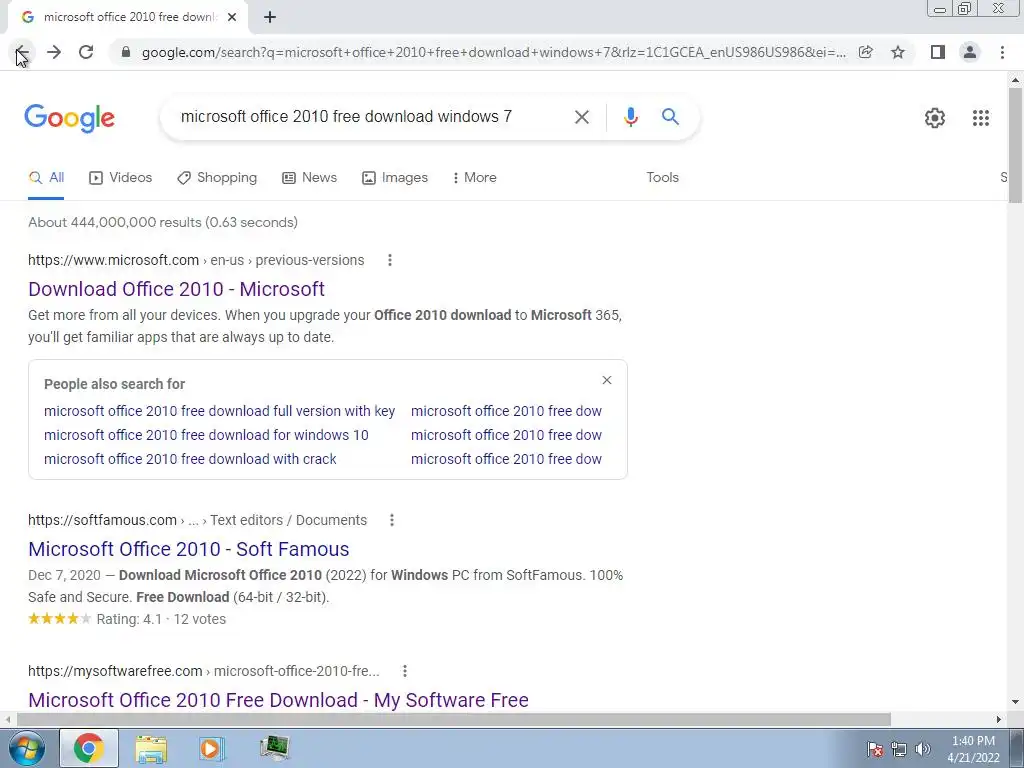Open Windows Media Player from taskbar
1024x768 pixels.
coord(211,748)
